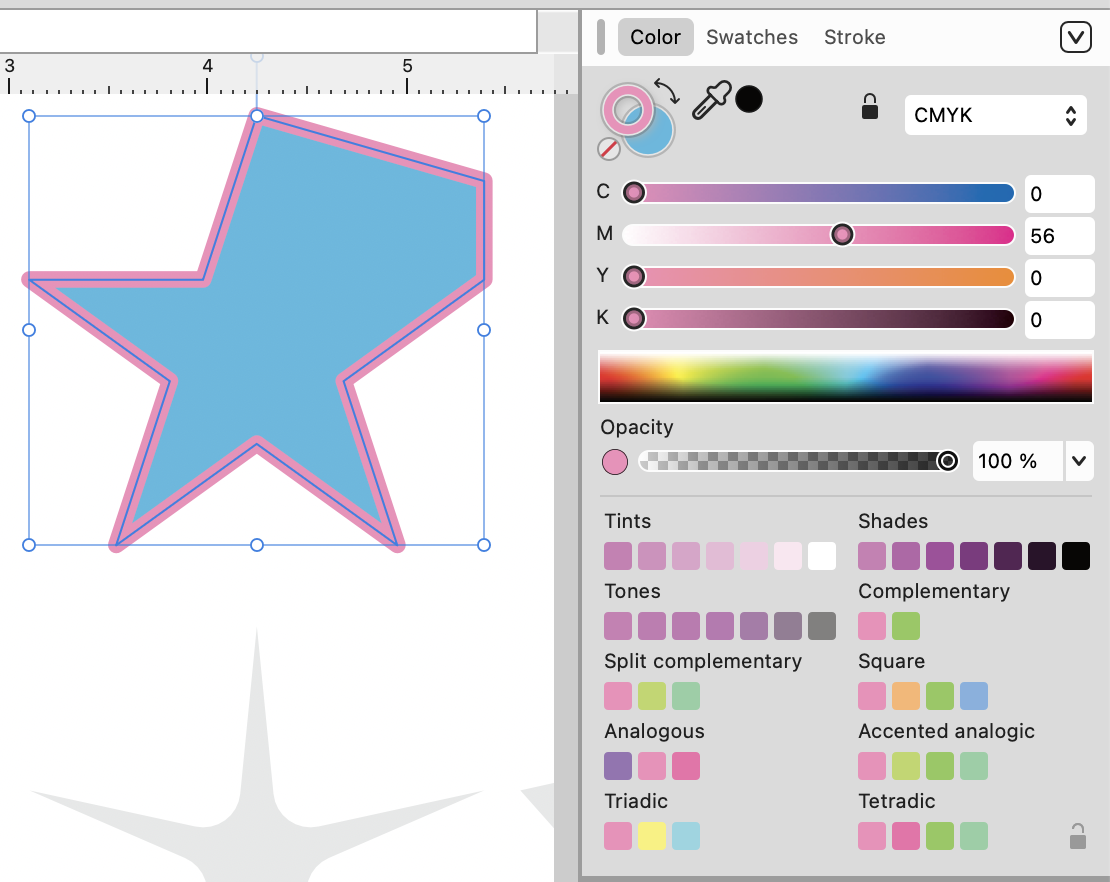
Task: Select the eyedropper color picker tool
Action: pyautogui.click(x=711, y=101)
